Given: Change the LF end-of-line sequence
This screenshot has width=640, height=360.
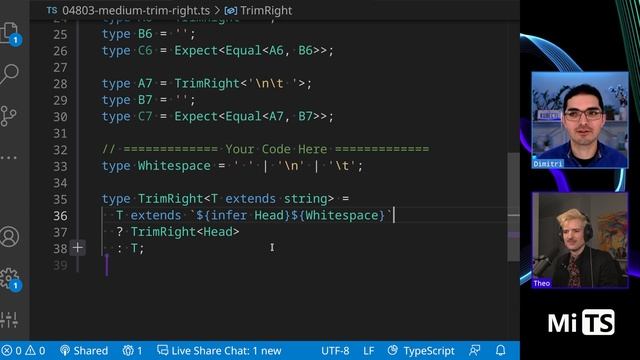Looking at the screenshot, I should coord(369,351).
